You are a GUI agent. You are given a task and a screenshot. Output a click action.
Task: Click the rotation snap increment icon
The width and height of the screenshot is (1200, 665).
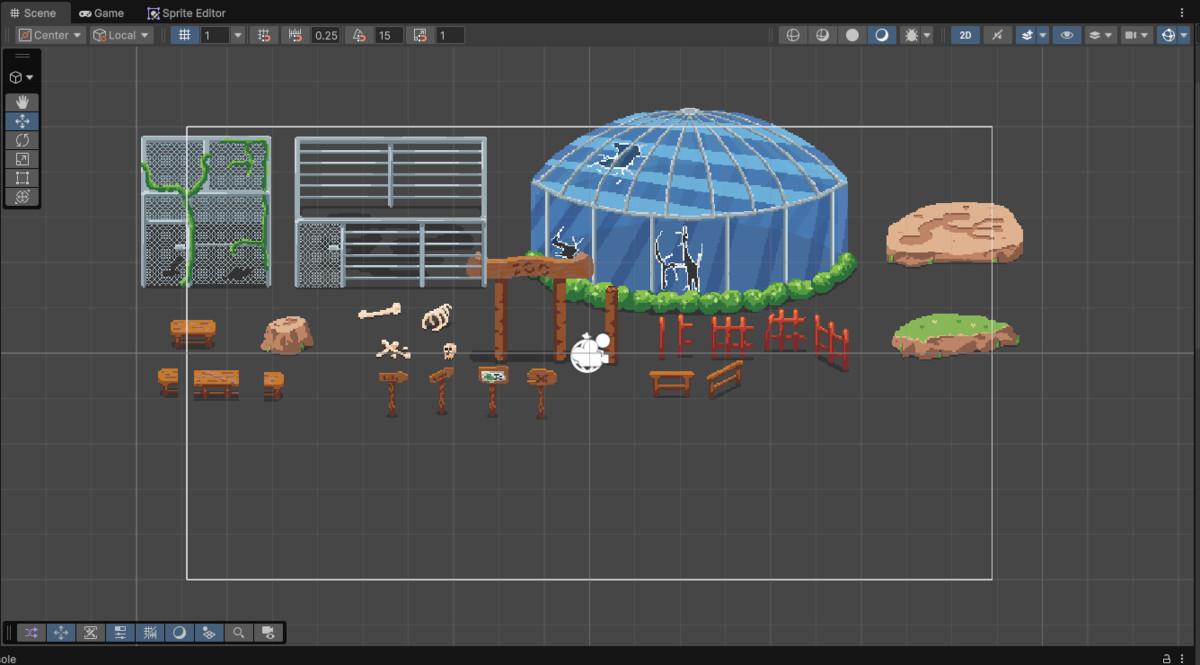[360, 35]
